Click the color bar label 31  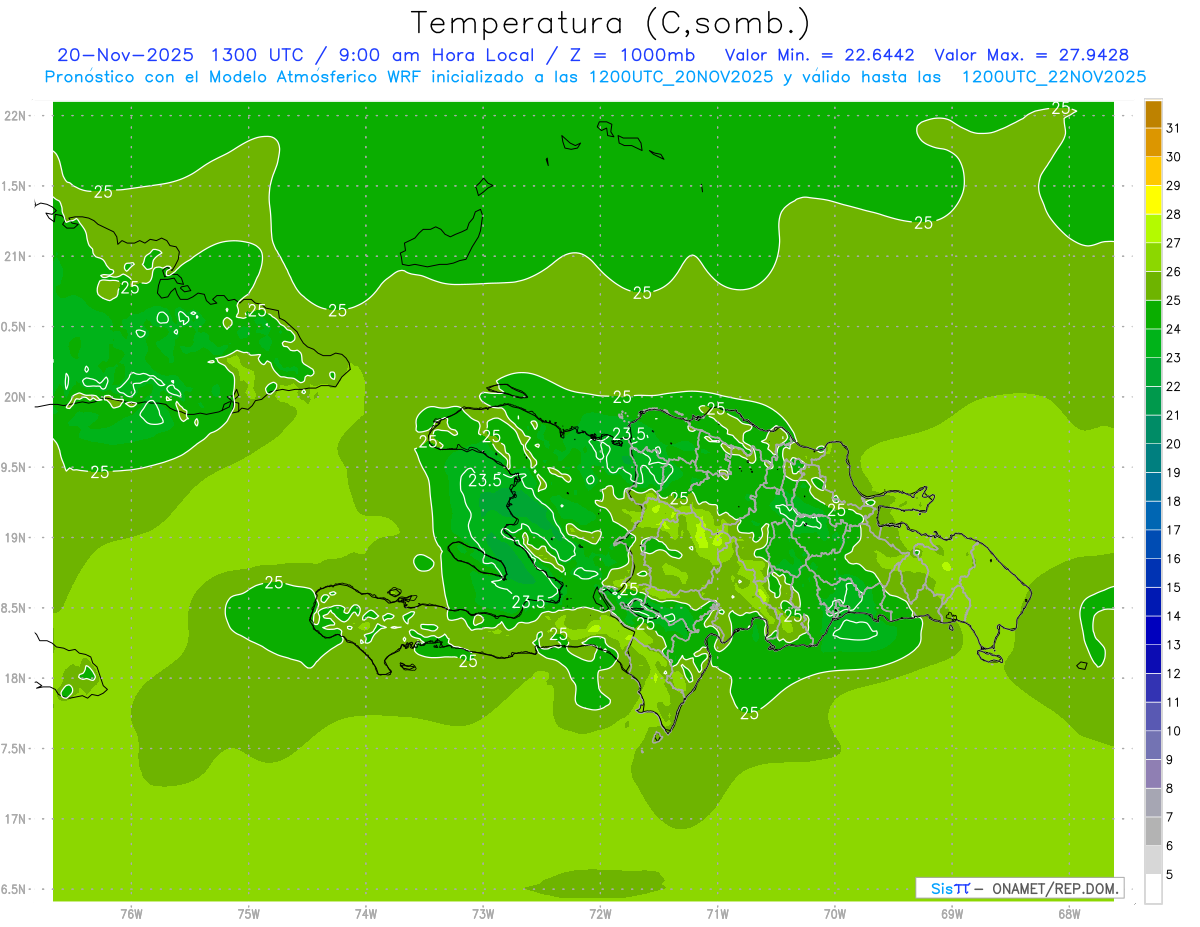[x=1174, y=128]
